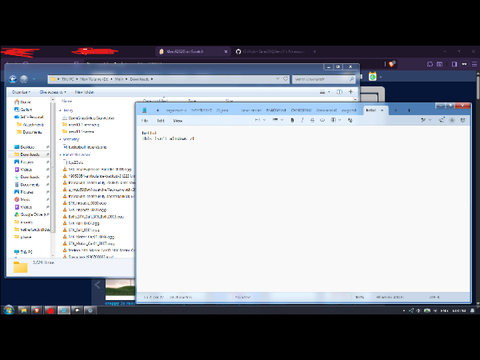Switch to the GitHub tab in the browser
This screenshot has height=360, width=480.
tap(270, 52)
